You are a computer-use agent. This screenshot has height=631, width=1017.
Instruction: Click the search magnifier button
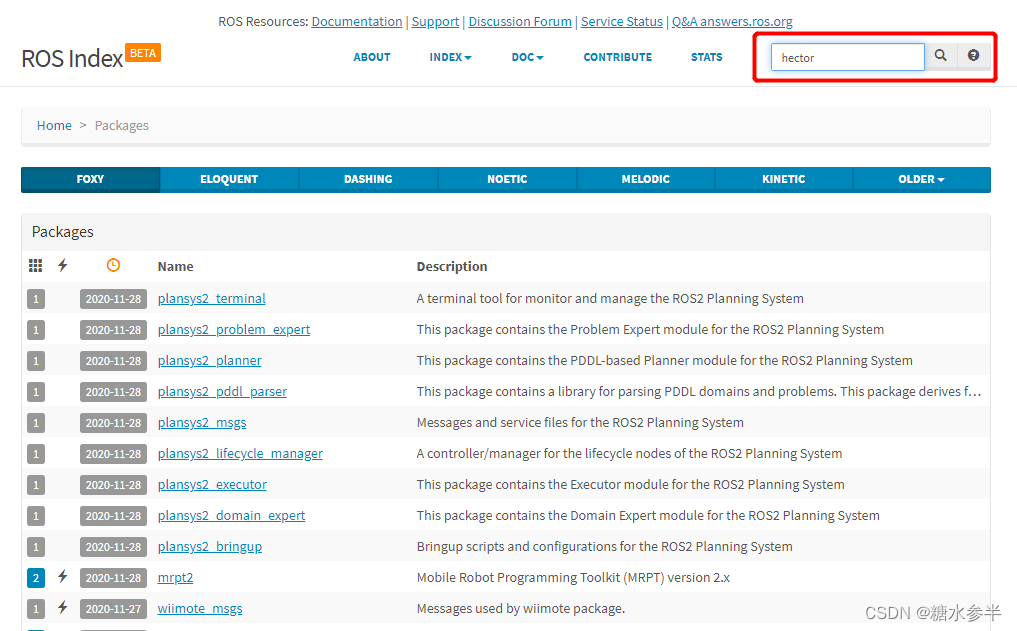pos(940,56)
